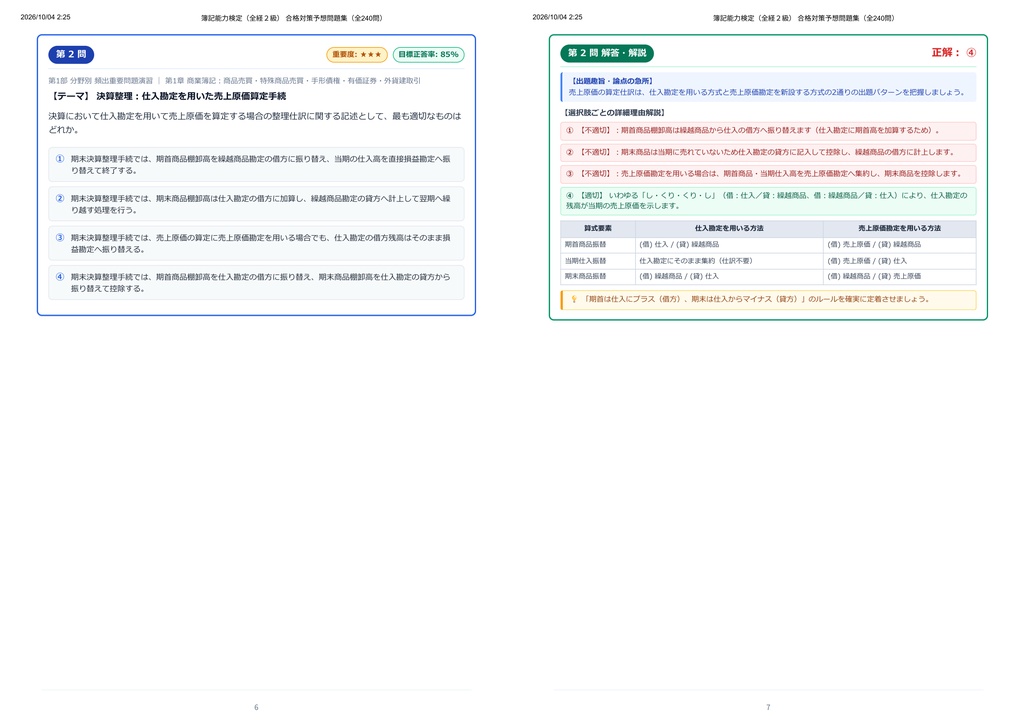The width and height of the screenshot is (1024, 724).
Task: Click the blue 第 2 問 badge
Action: point(71,54)
